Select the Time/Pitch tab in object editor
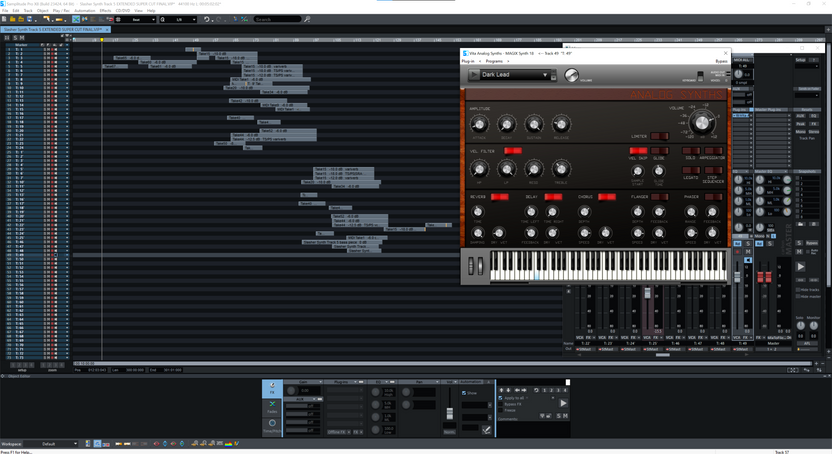Image resolution: width=832 pixels, height=454 pixels. (x=272, y=426)
